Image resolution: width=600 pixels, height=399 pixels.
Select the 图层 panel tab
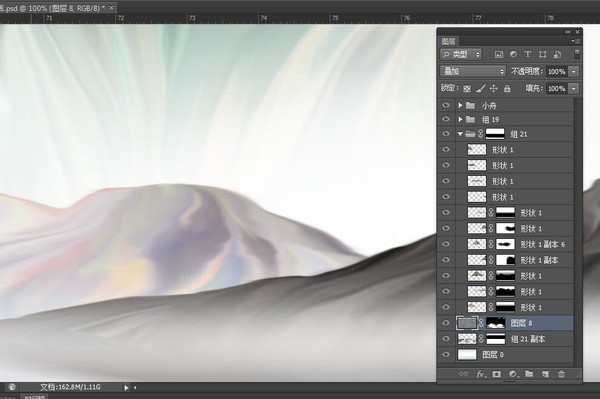click(x=448, y=41)
